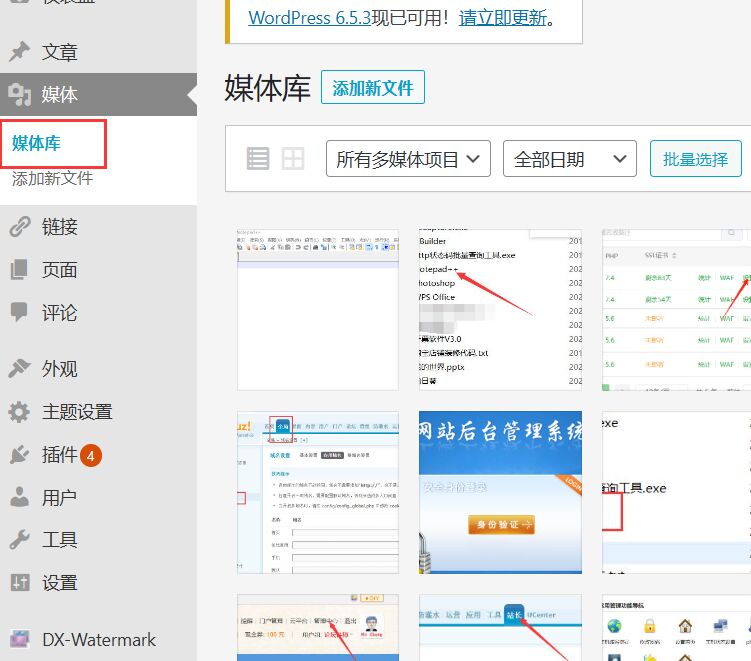
Task: Click the Tools wrench icon
Action: coord(19,540)
